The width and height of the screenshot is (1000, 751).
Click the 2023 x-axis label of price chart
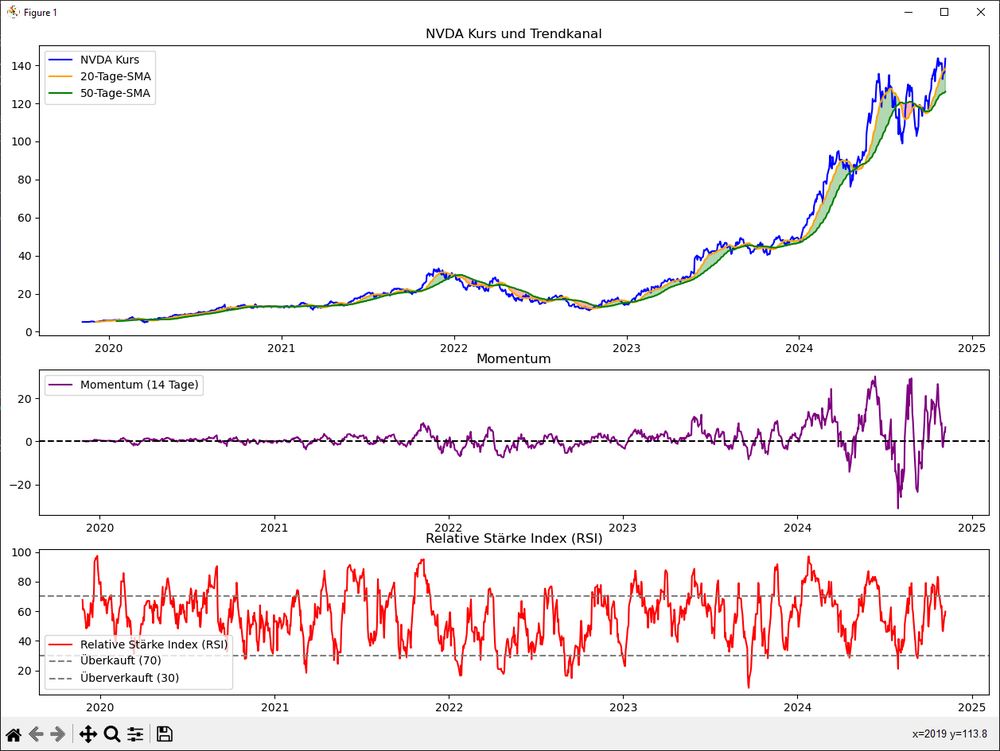(x=626, y=348)
